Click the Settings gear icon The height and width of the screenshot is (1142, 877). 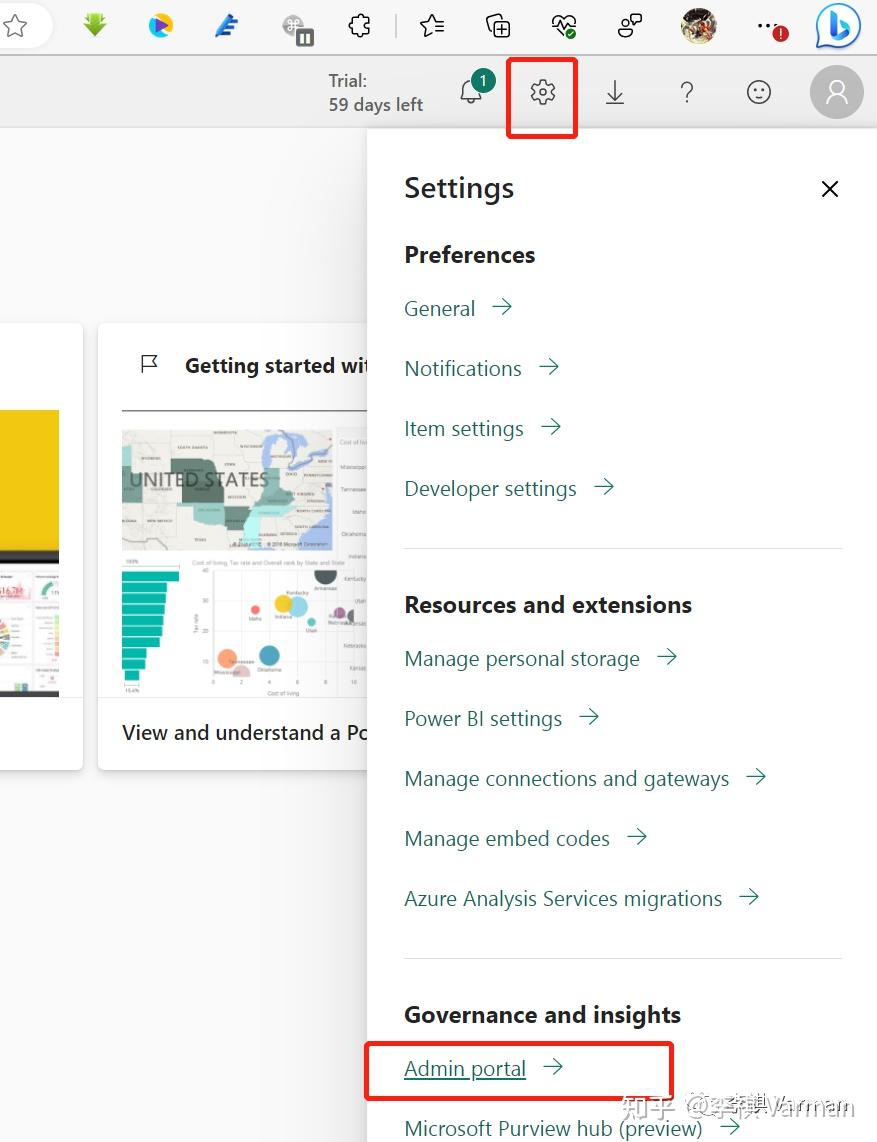coord(542,92)
